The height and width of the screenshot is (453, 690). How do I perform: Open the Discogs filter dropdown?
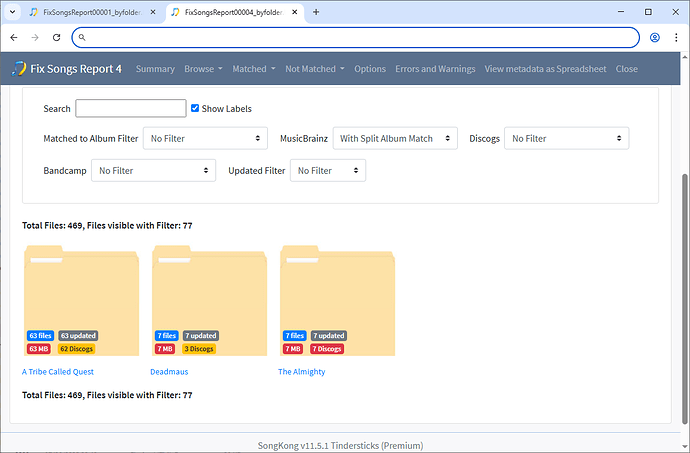567,138
